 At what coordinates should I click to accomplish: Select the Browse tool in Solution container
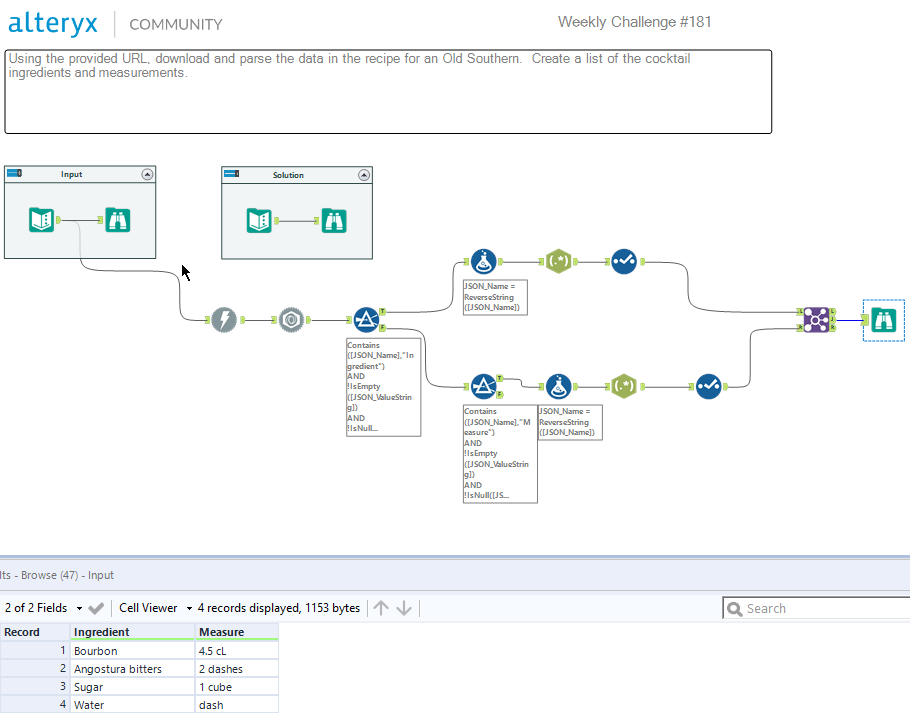pos(334,221)
